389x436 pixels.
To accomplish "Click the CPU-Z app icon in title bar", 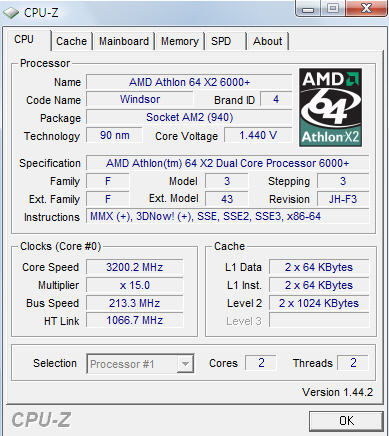I will (10, 13).
